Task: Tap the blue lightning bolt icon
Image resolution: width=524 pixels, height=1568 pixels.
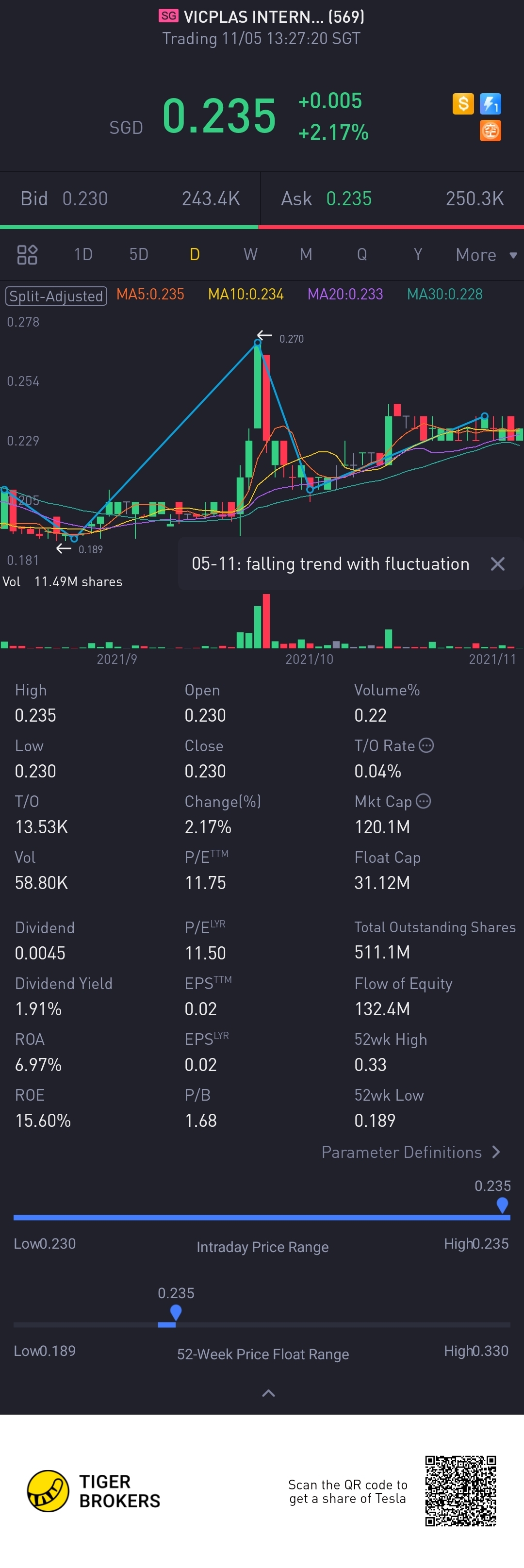Action: coord(490,103)
